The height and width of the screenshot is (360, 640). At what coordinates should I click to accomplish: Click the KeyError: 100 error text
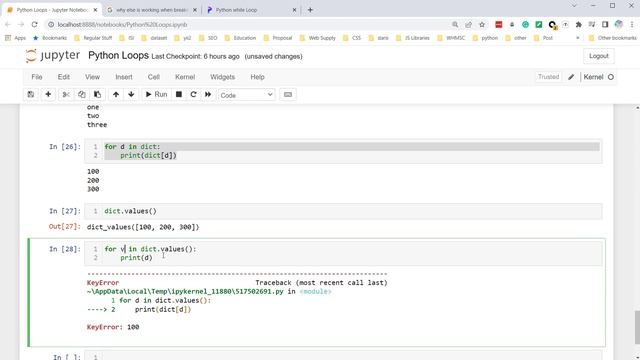(113, 327)
